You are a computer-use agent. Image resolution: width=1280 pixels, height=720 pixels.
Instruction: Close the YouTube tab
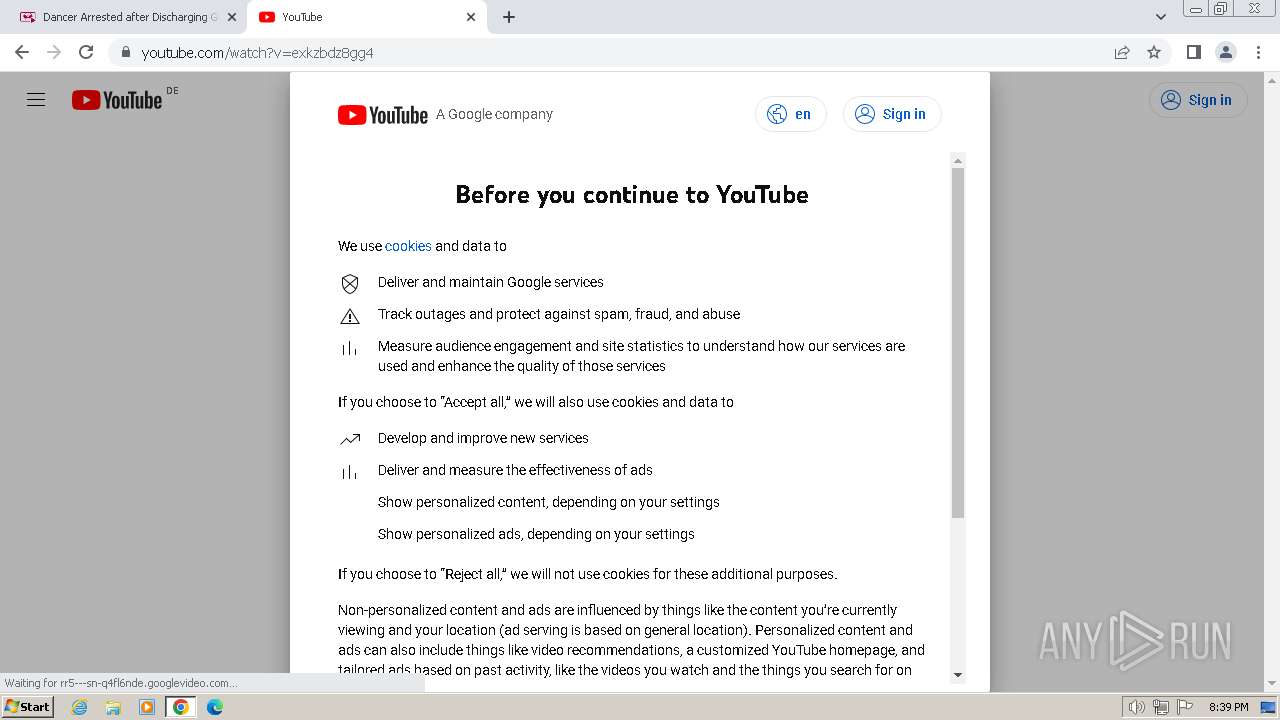[471, 17]
